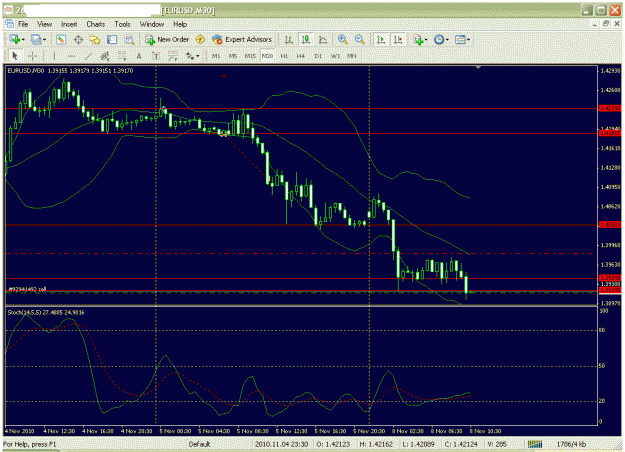Open the Navigator folder-star icon
The height and width of the screenshot is (452, 625).
(95, 39)
